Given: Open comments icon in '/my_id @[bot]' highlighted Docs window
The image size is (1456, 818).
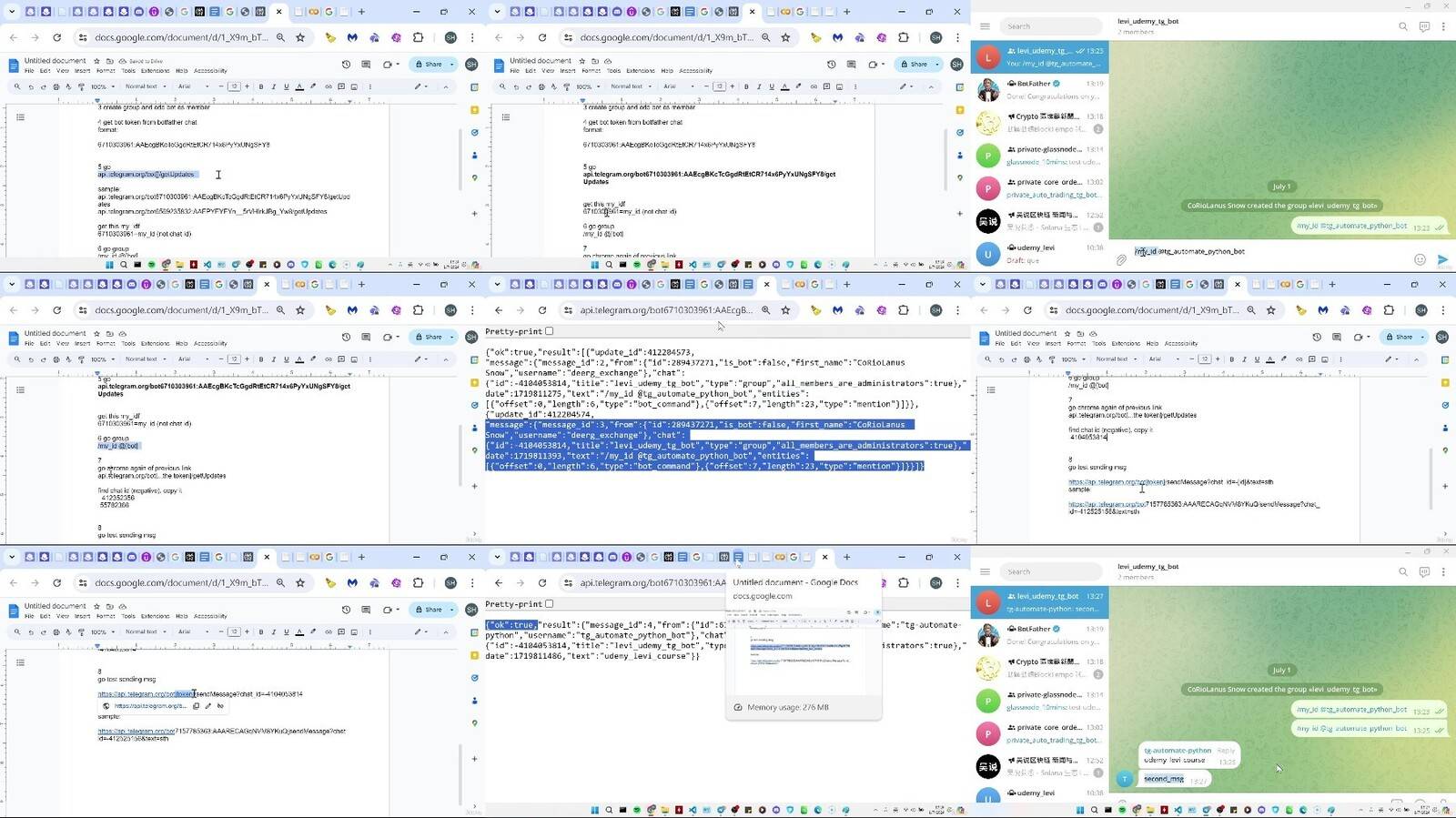Looking at the screenshot, I should point(366,337).
